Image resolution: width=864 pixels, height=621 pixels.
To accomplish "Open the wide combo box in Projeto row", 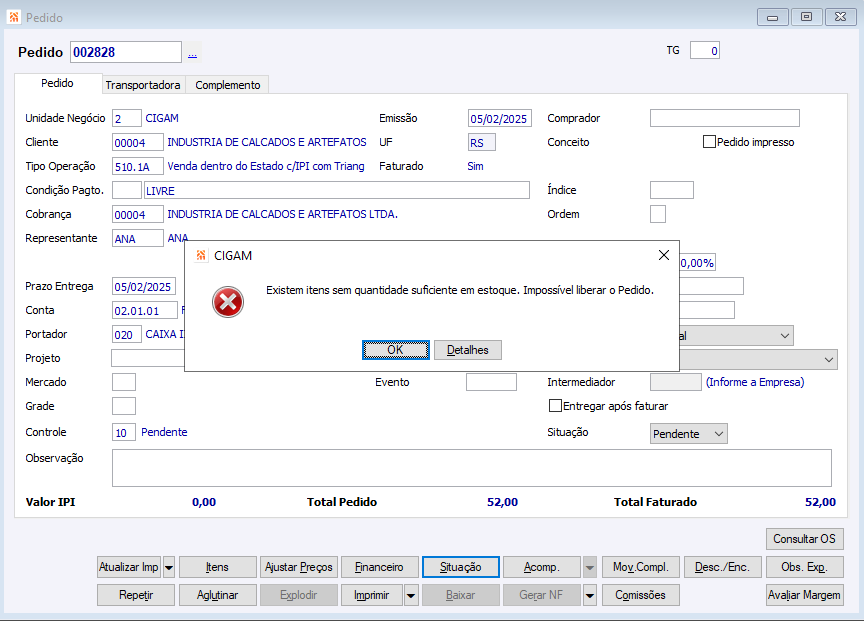I will [758, 359].
